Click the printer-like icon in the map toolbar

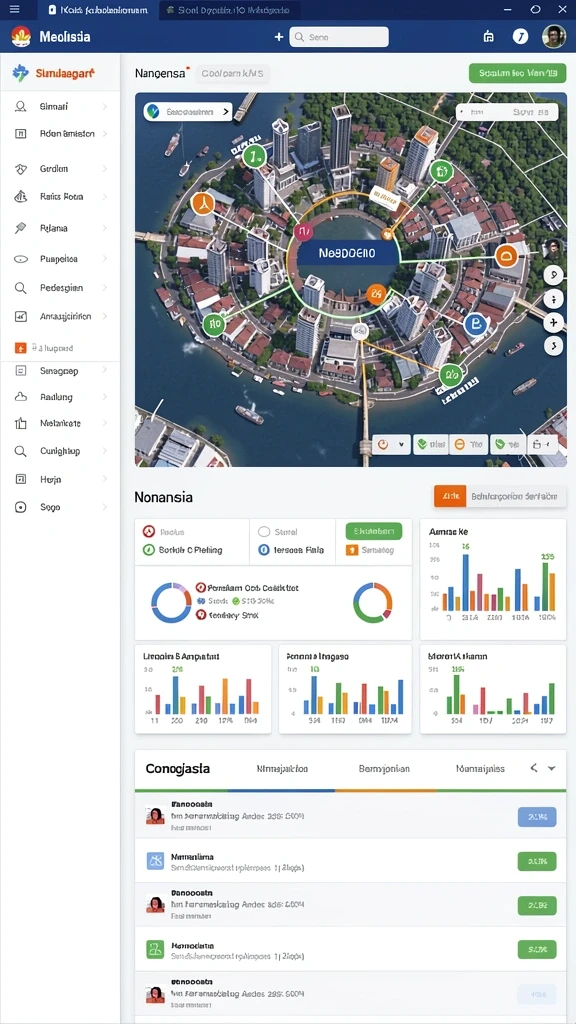coord(537,444)
